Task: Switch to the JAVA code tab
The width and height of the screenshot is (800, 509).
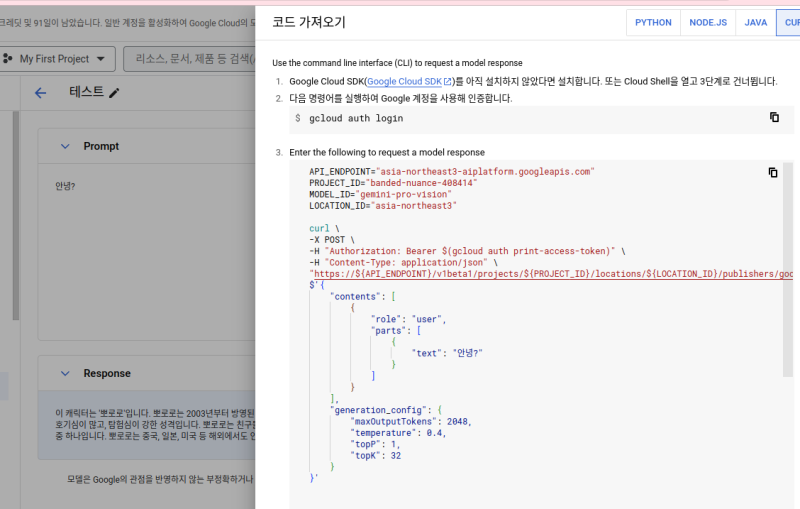Action: coord(755,22)
